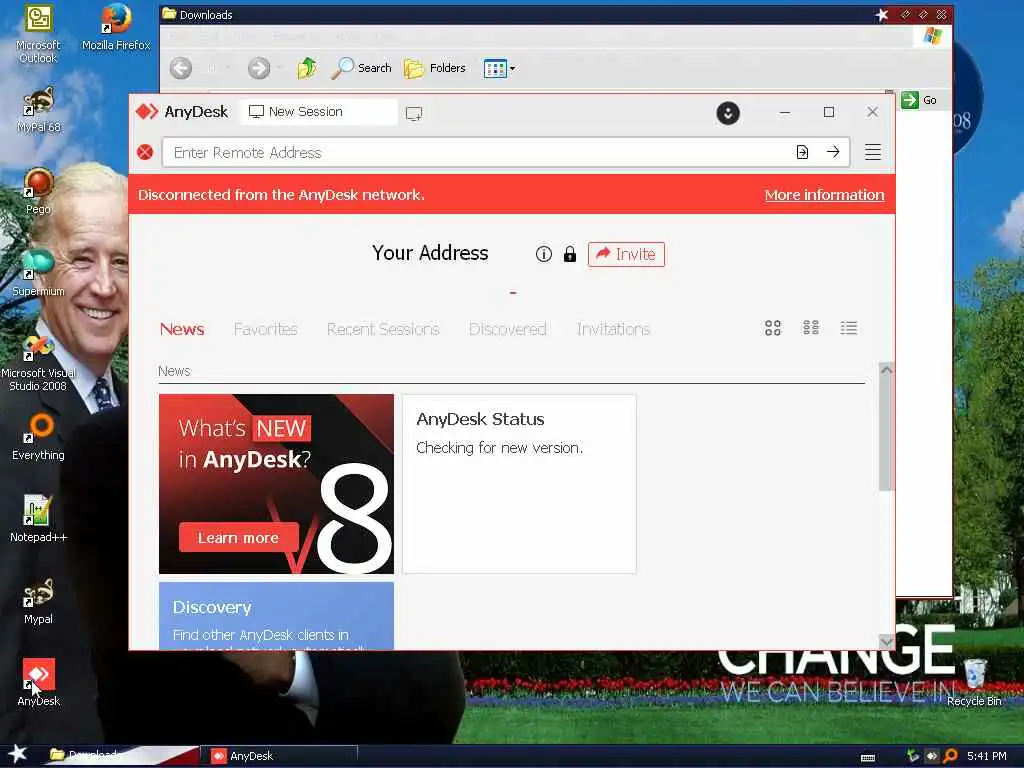Click the star Start button on taskbar

17,755
